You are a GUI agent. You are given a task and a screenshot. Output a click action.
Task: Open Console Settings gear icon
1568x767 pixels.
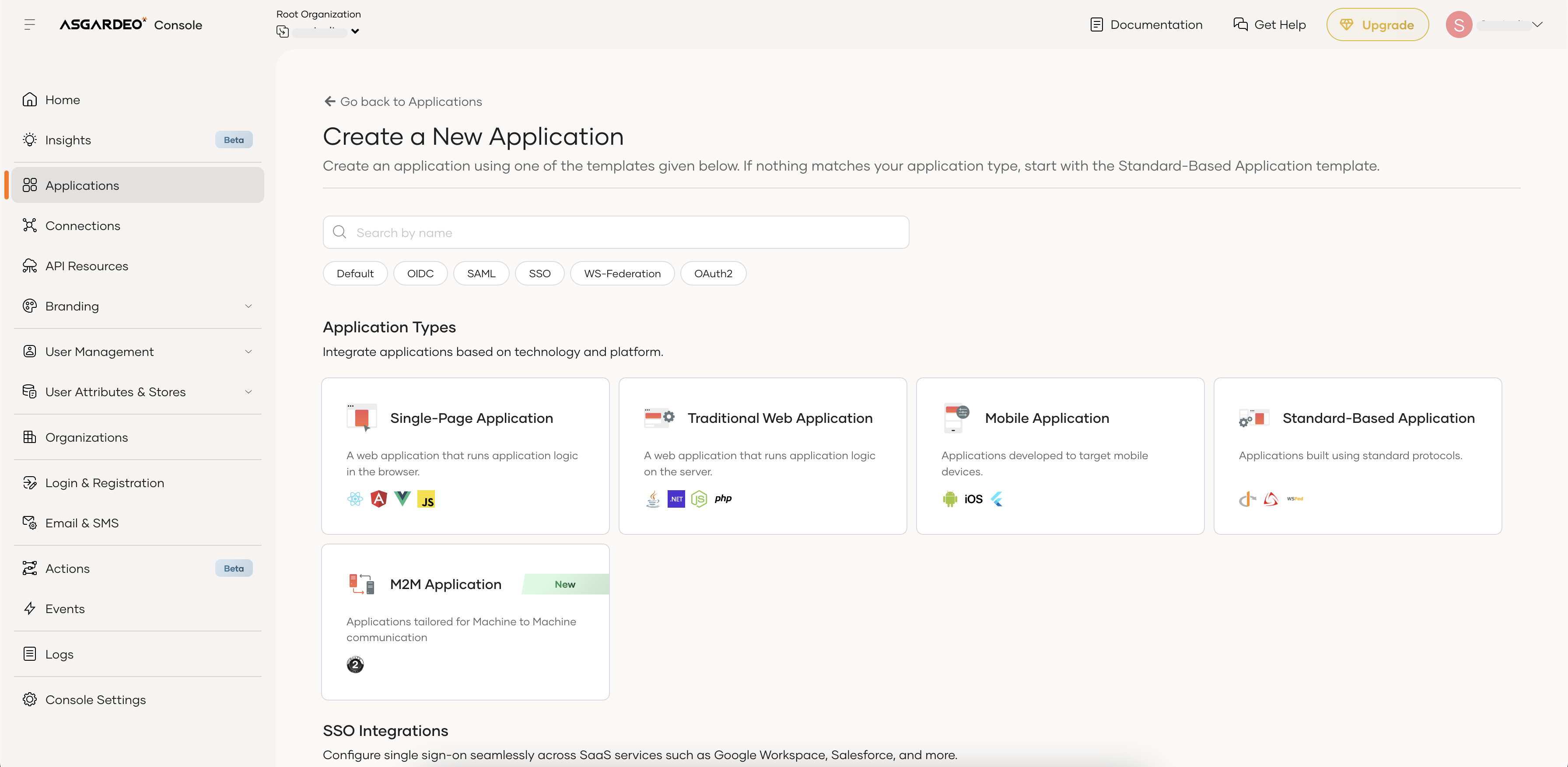click(30, 700)
